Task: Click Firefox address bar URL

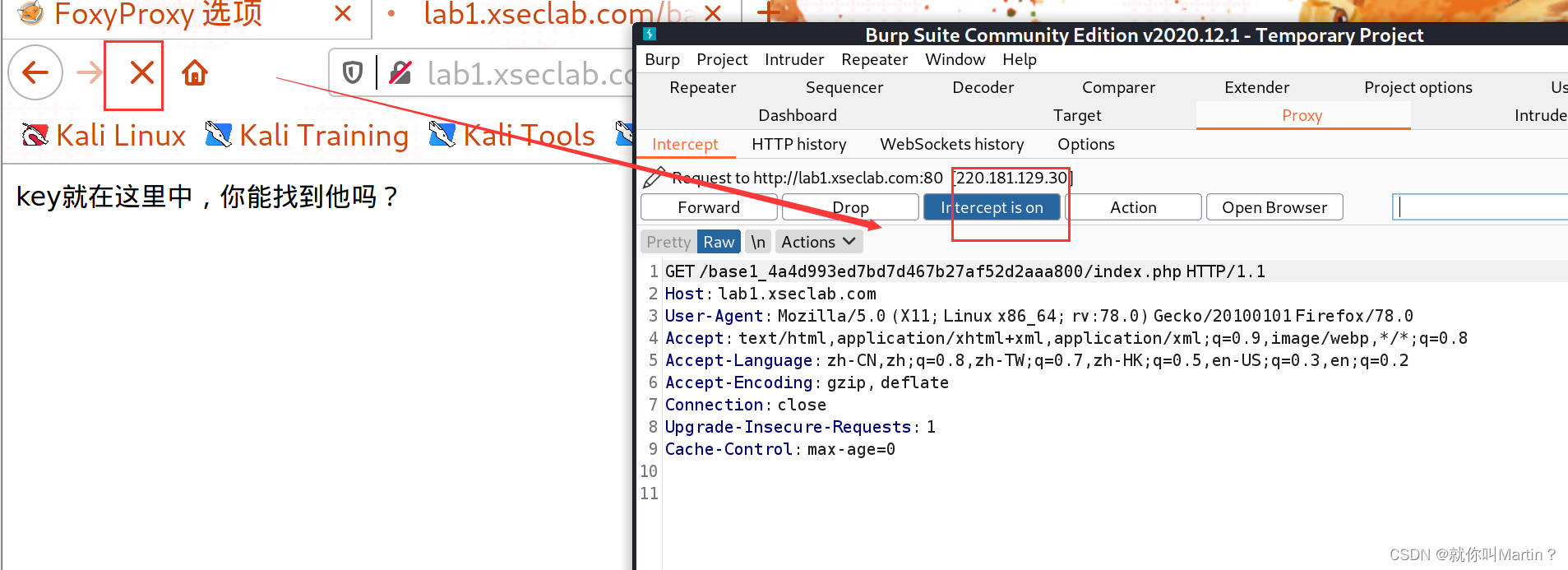Action: [x=530, y=73]
